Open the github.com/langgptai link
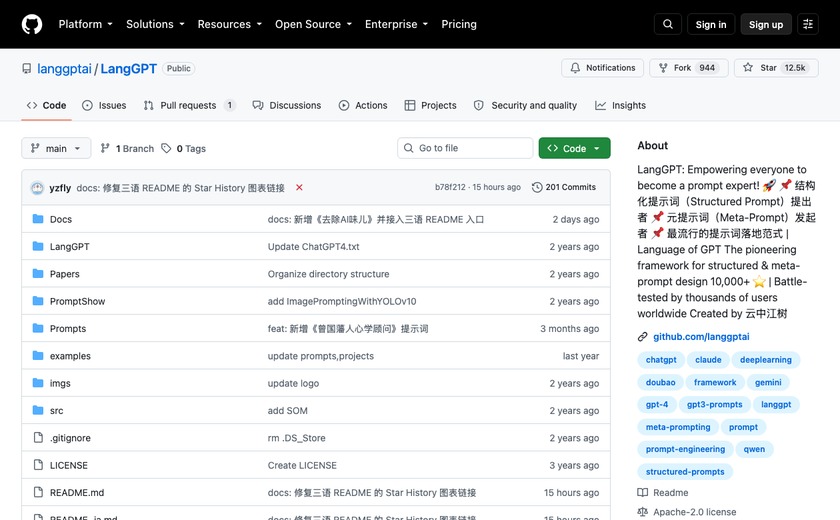This screenshot has width=840, height=520. coord(701,337)
